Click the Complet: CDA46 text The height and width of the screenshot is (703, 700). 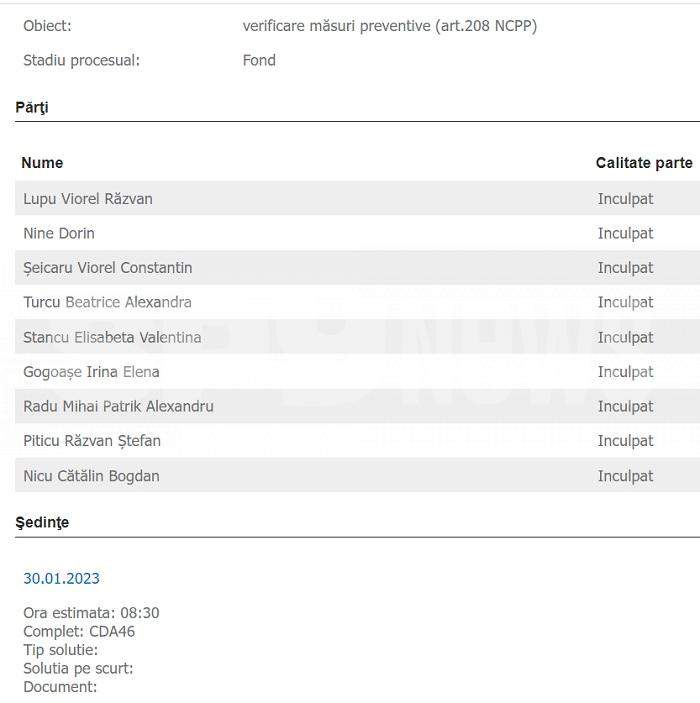click(79, 631)
